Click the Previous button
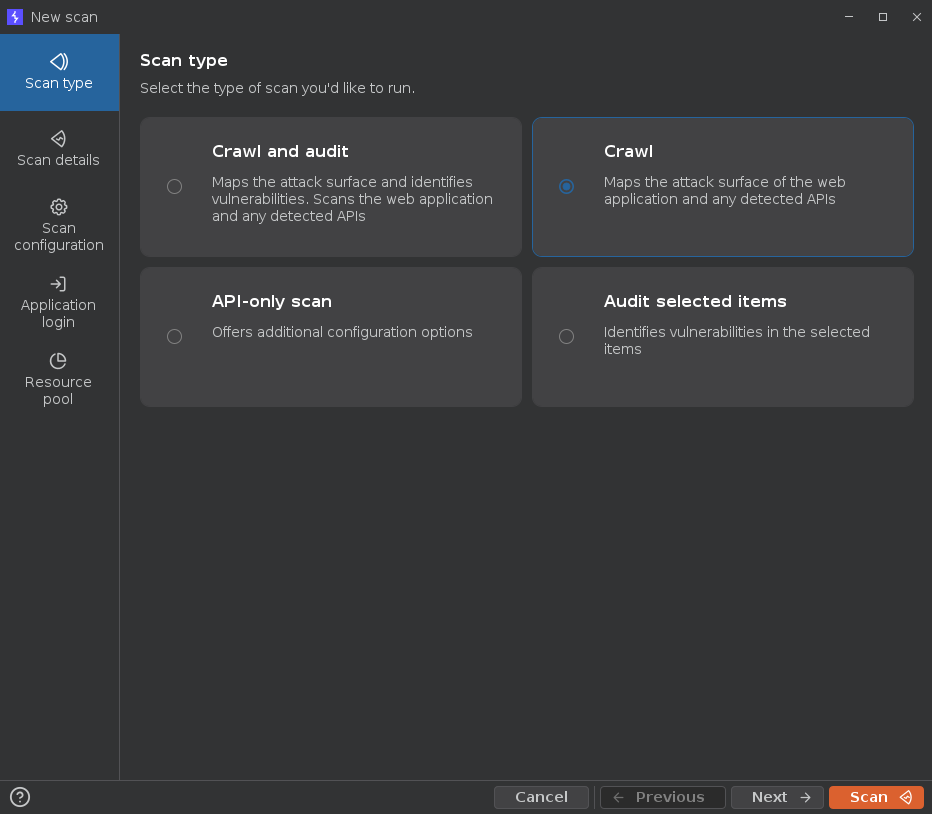 click(662, 797)
